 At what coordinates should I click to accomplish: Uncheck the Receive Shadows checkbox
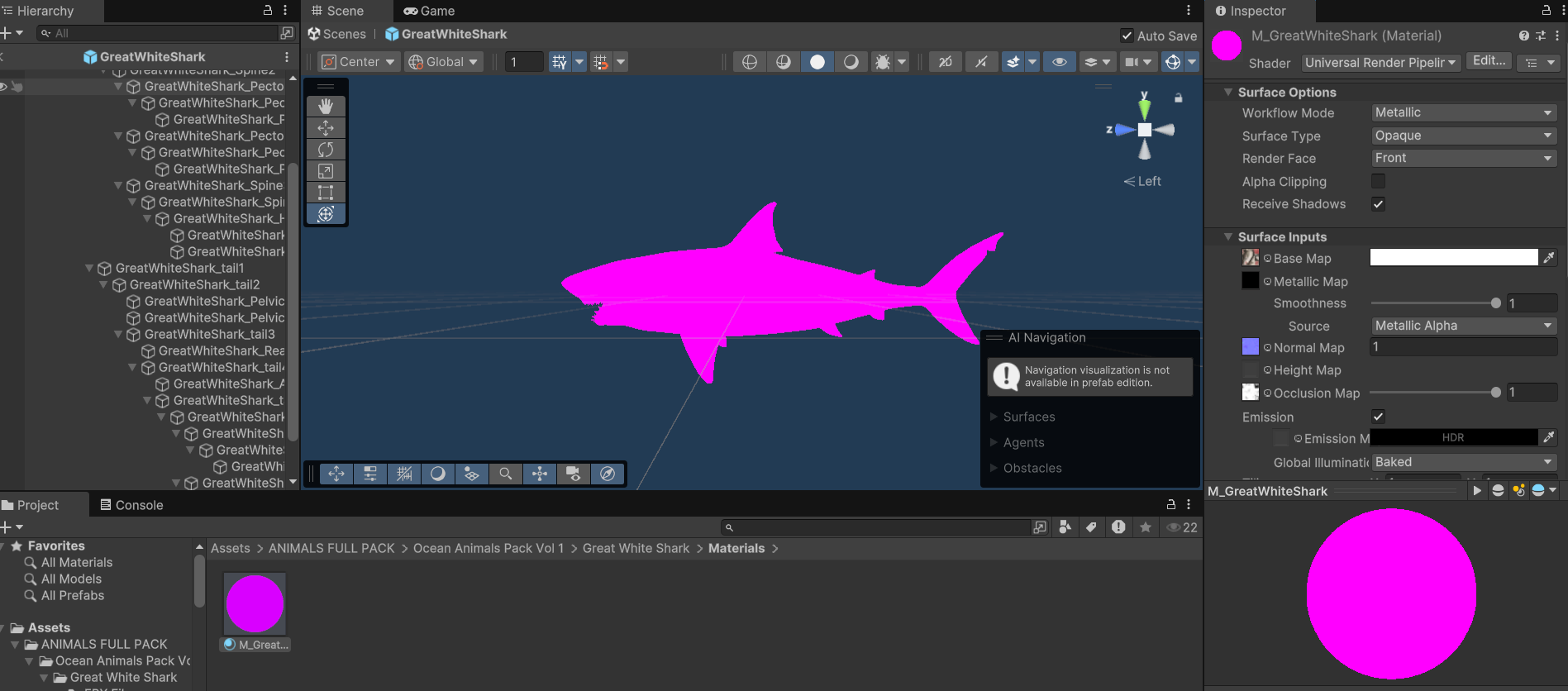tap(1378, 204)
